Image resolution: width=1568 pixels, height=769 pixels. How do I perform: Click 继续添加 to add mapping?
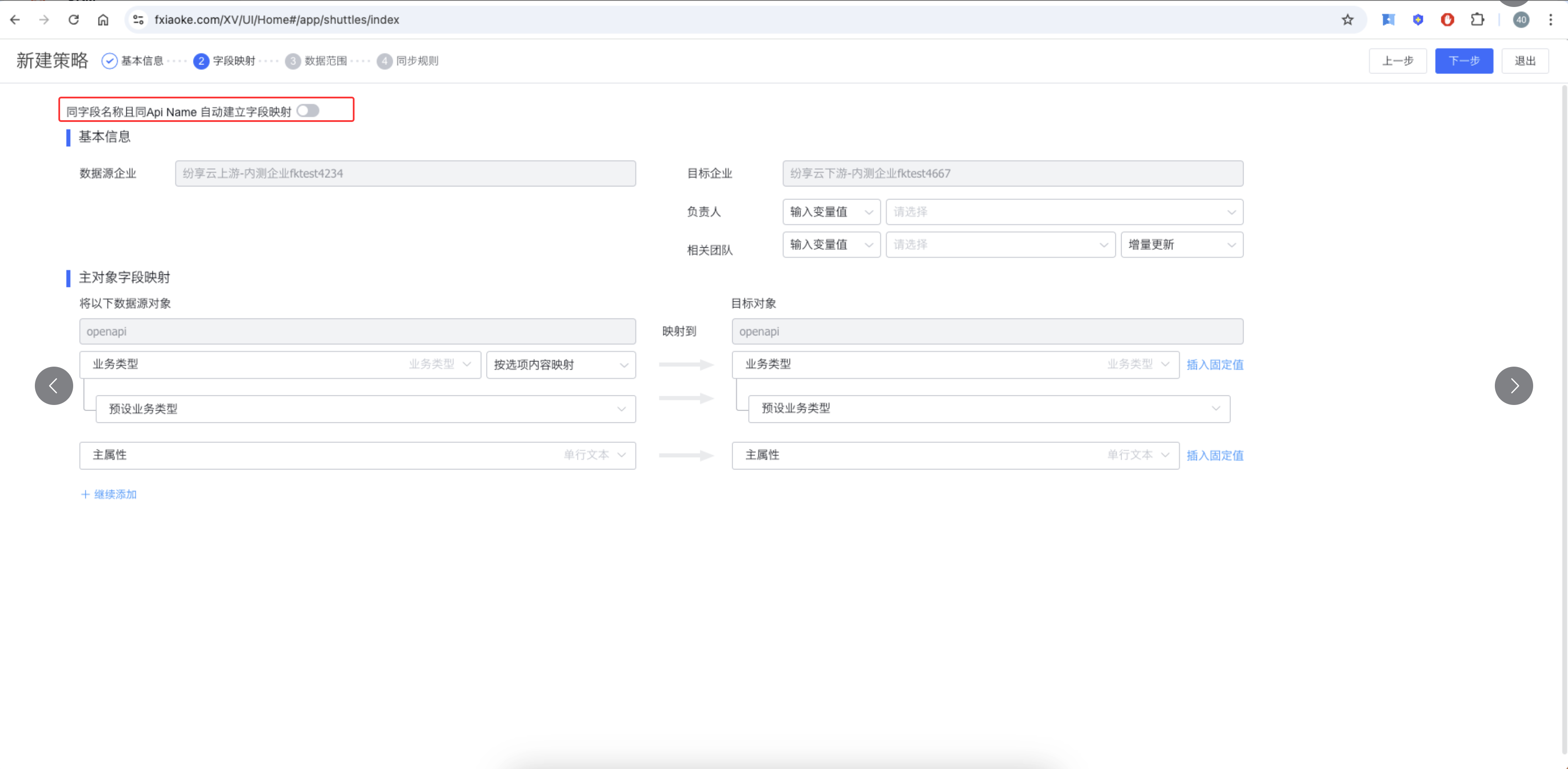point(109,494)
